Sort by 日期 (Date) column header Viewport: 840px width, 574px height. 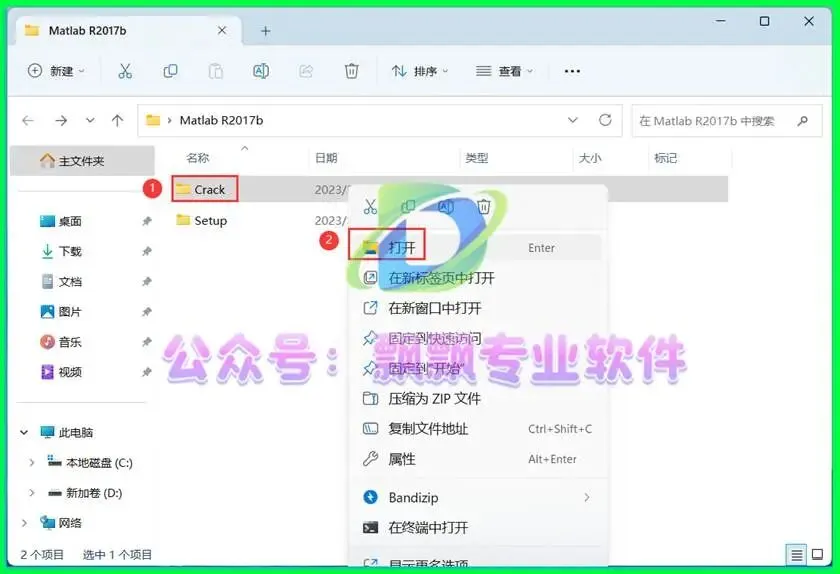(326, 158)
